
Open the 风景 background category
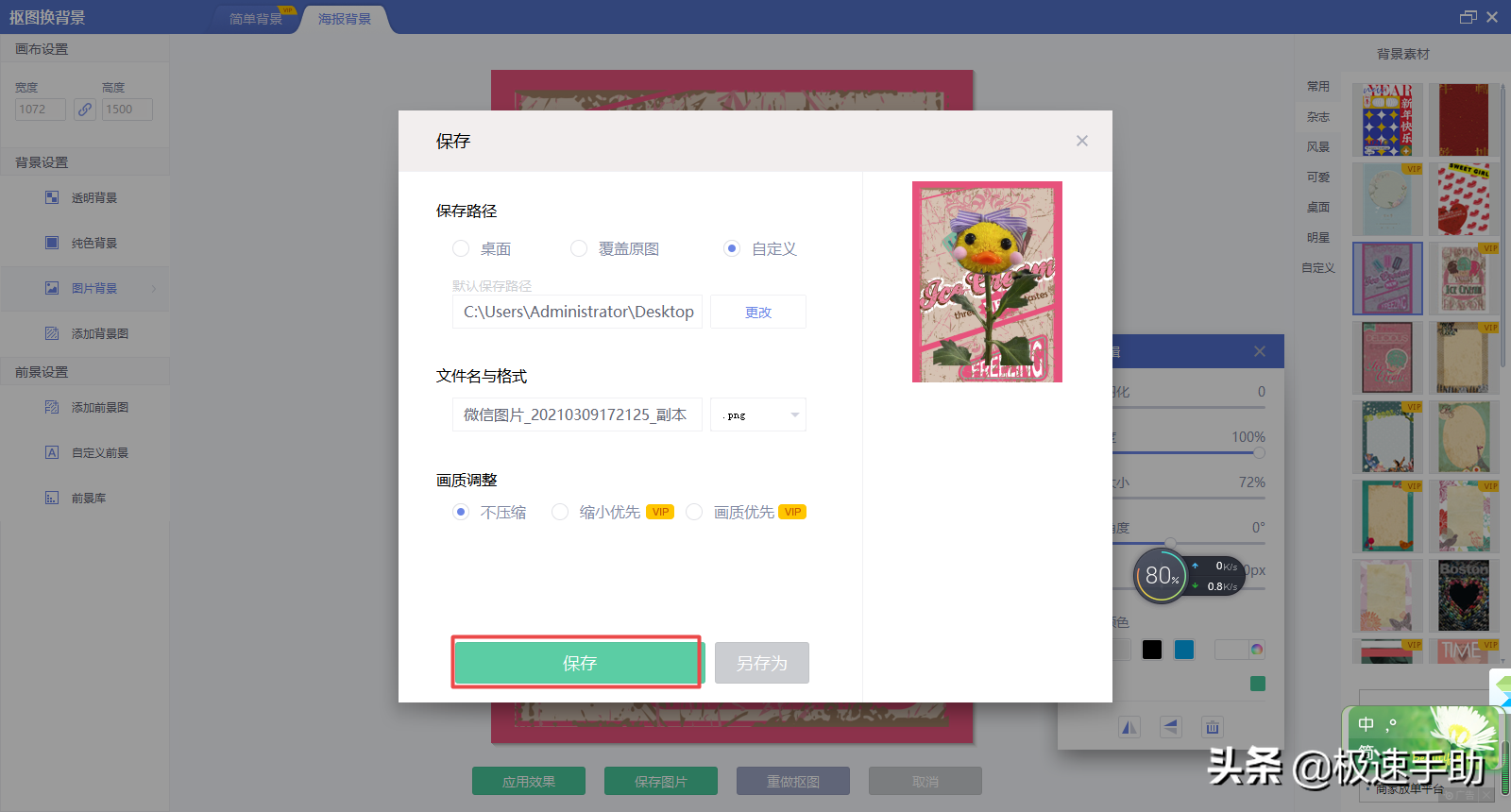click(1318, 147)
